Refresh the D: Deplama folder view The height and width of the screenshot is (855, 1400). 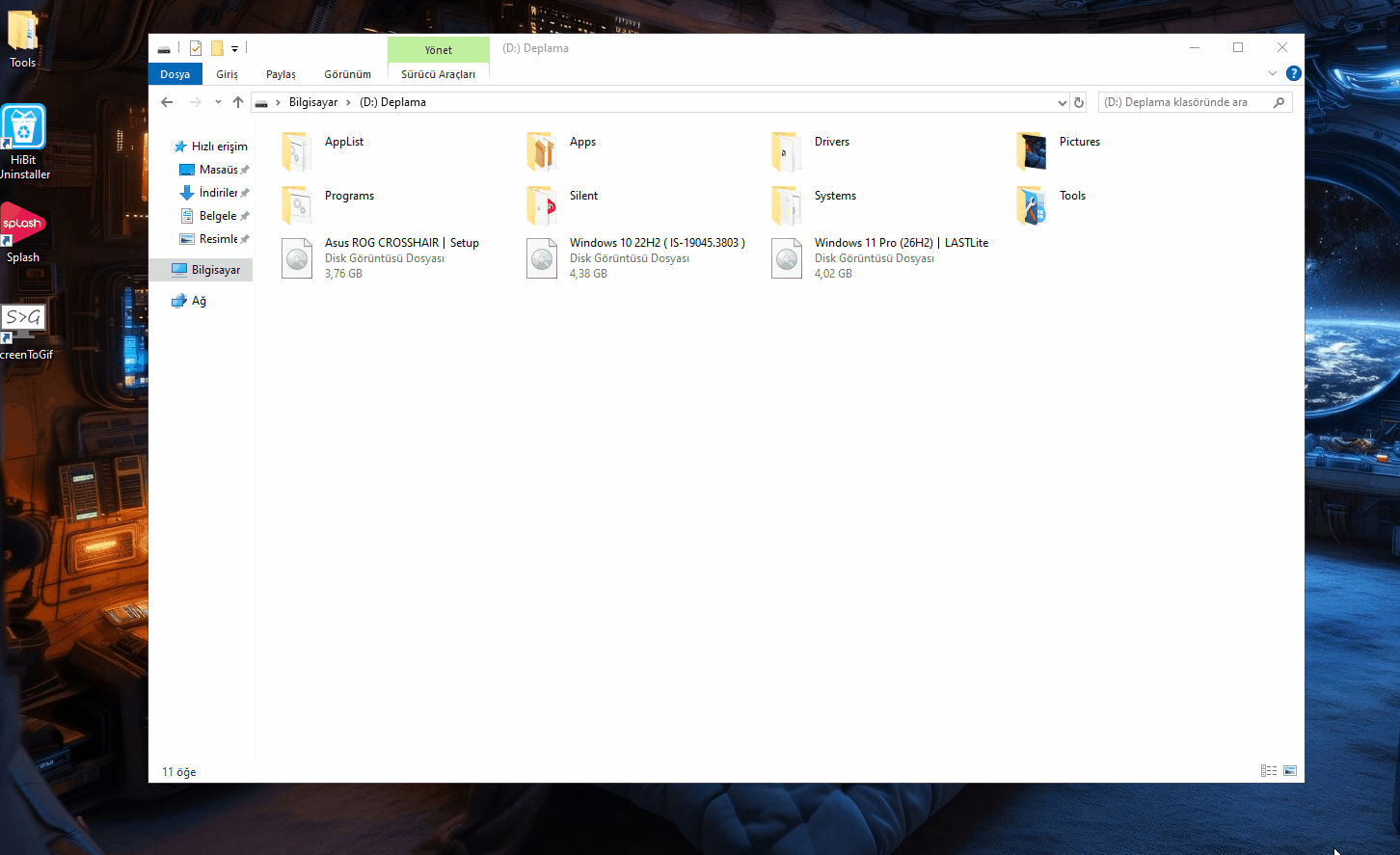pyautogui.click(x=1079, y=102)
